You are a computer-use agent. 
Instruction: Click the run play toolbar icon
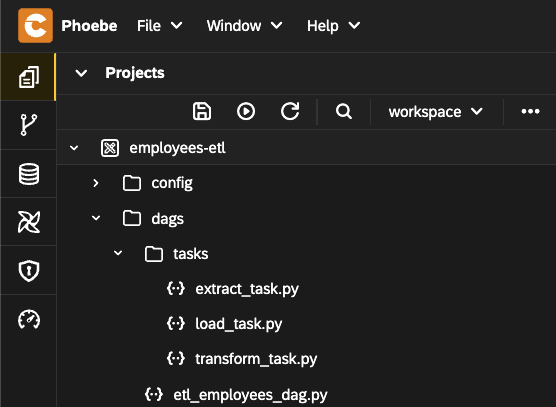point(246,111)
